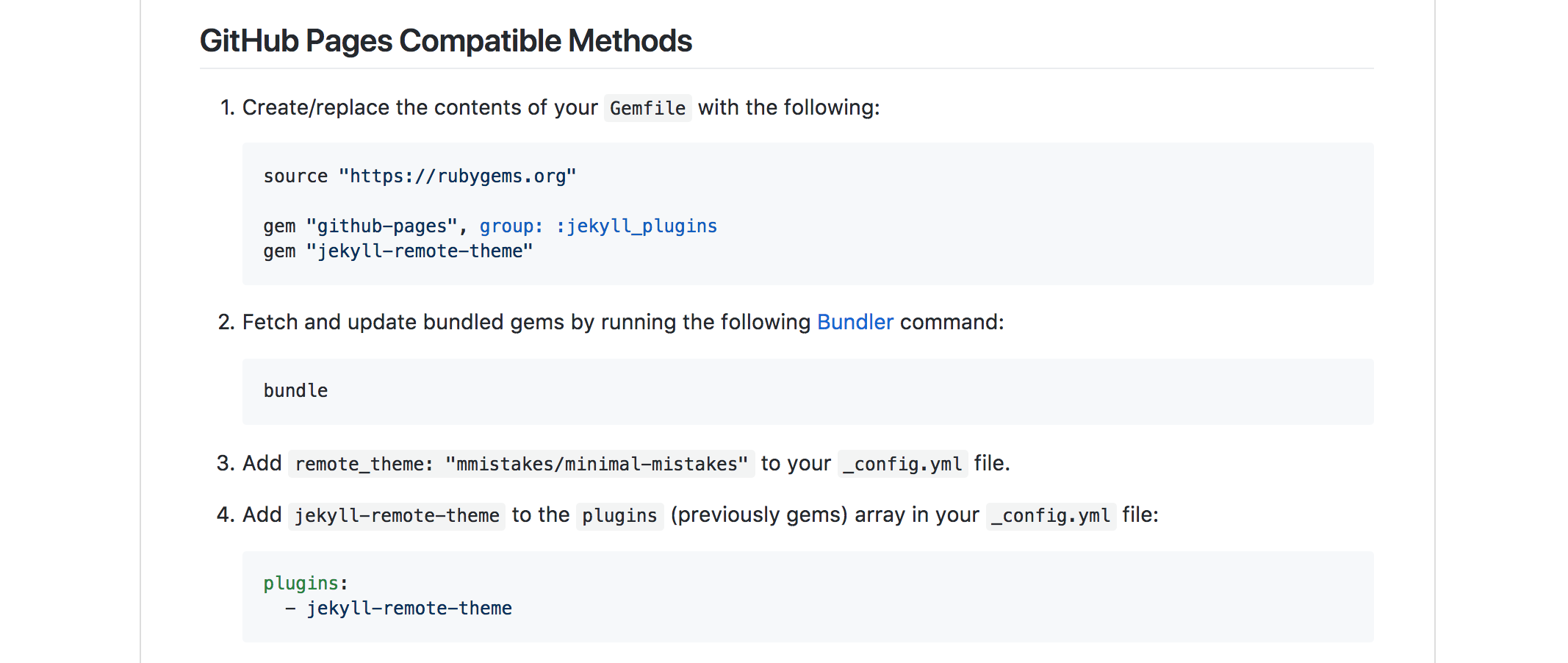Click the "Fetch and update bundled gems" sentence

pos(623,322)
